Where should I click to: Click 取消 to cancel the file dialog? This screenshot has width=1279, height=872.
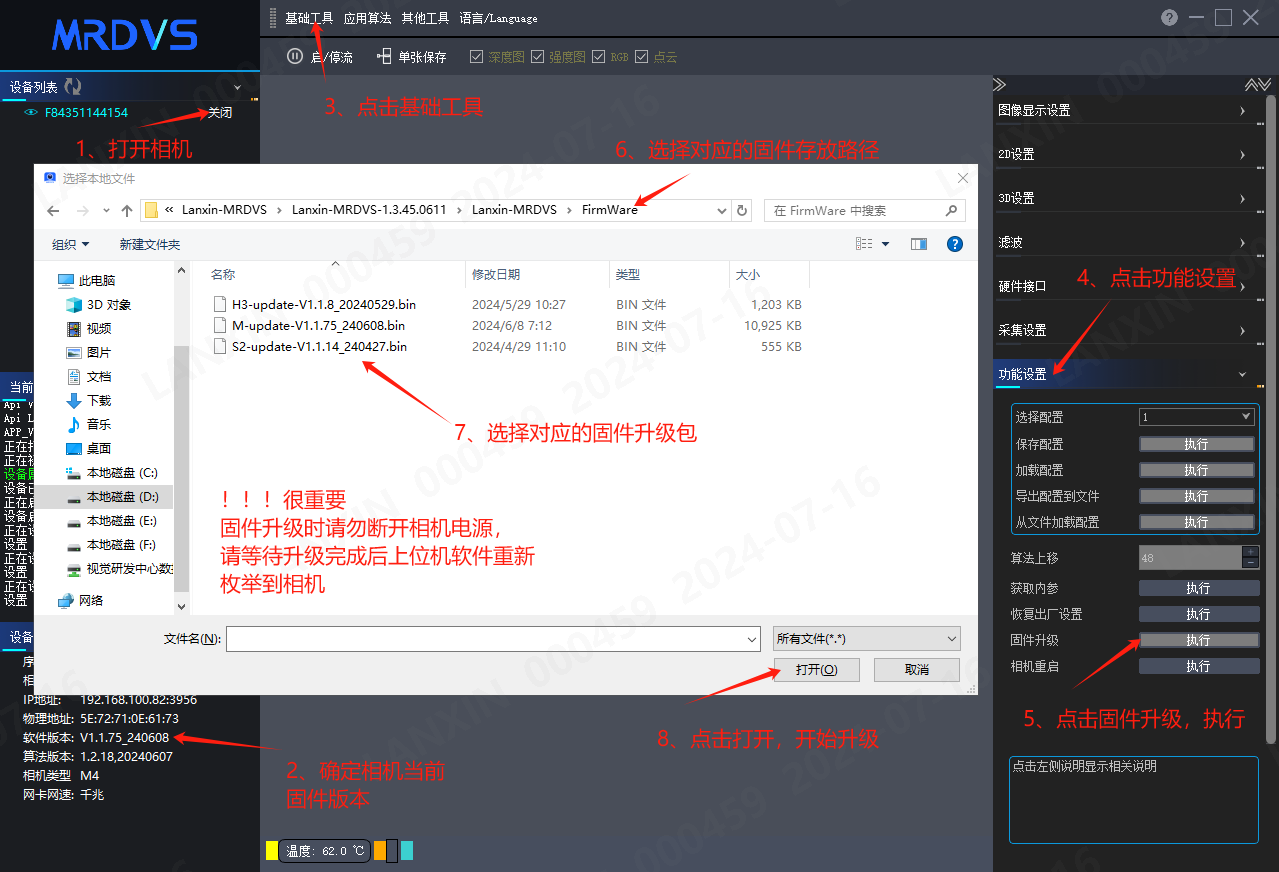click(x=917, y=670)
